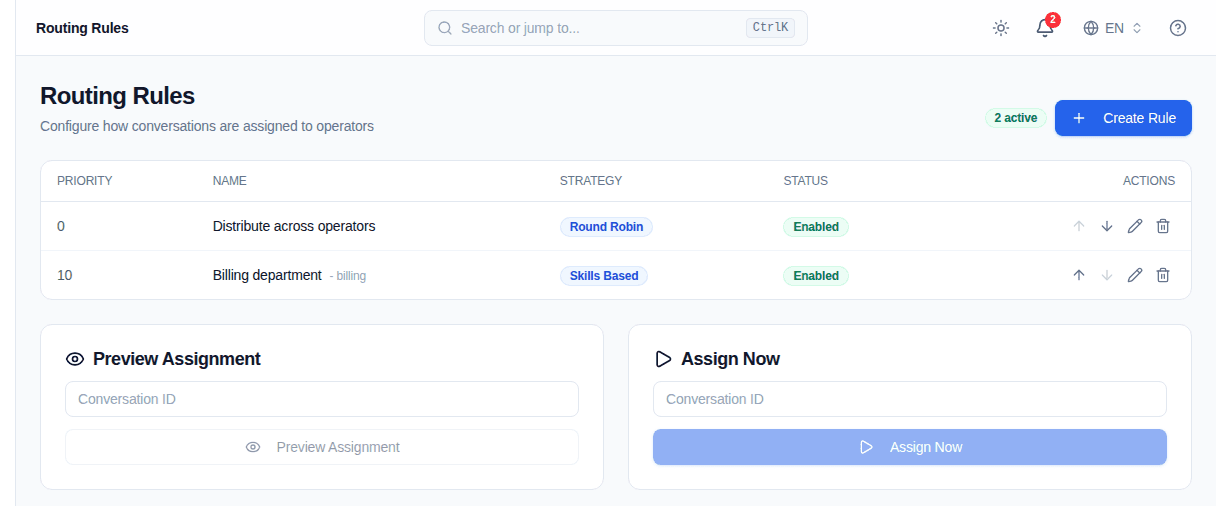Viewport: 1216px width, 506px height.
Task: Click the Skills Based strategy badge
Action: click(604, 276)
